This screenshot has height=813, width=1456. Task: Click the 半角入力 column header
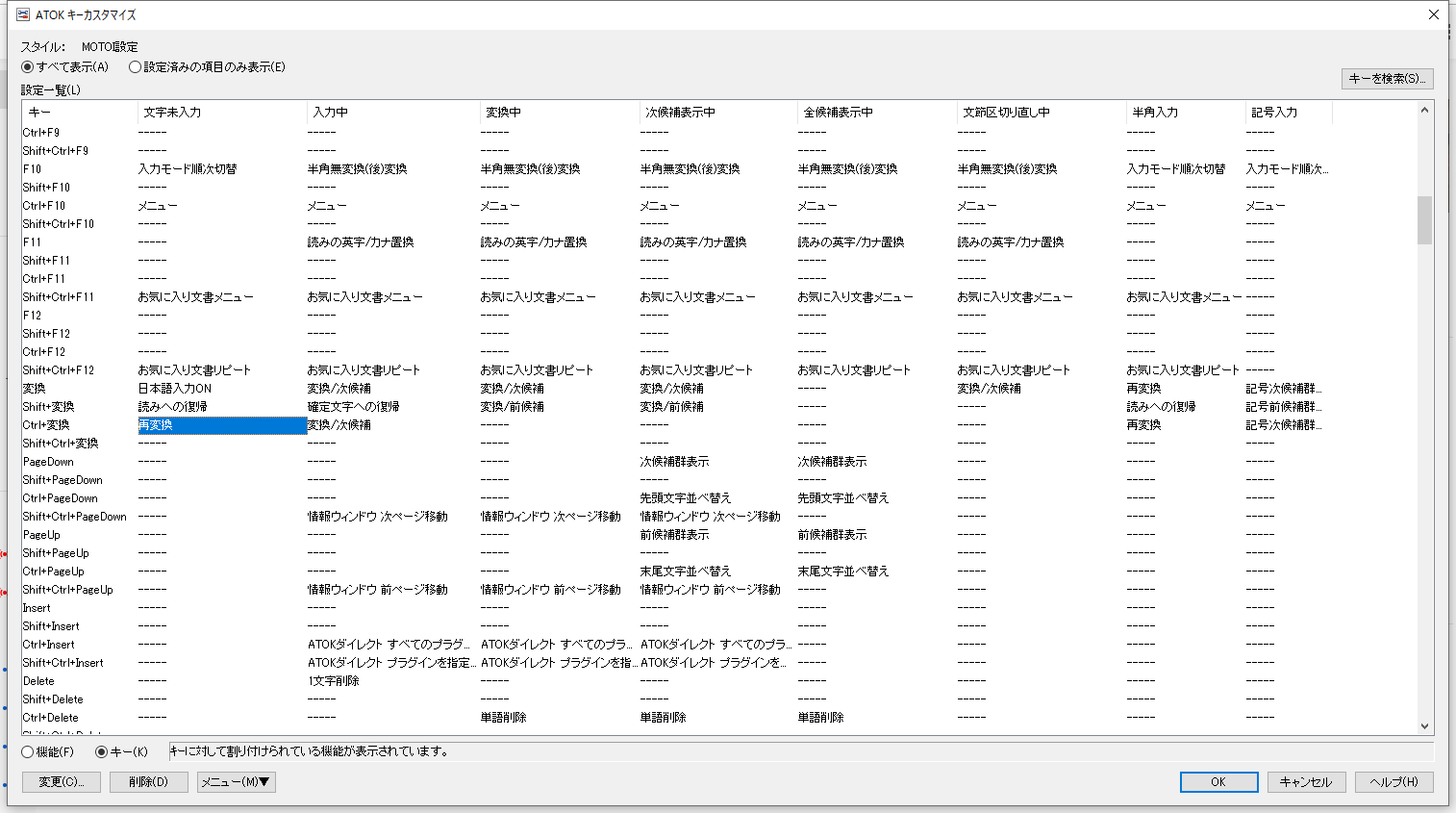click(x=1186, y=113)
